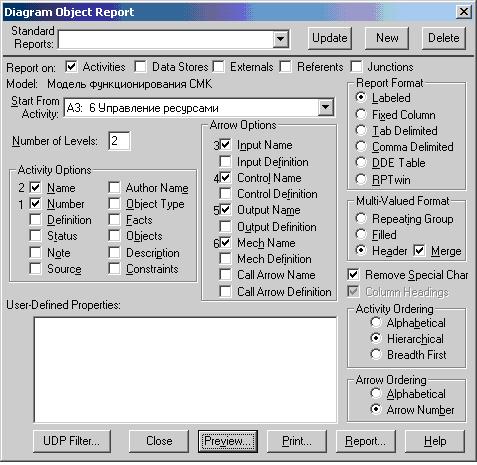Select the Header multi-valued format

(x=361, y=250)
